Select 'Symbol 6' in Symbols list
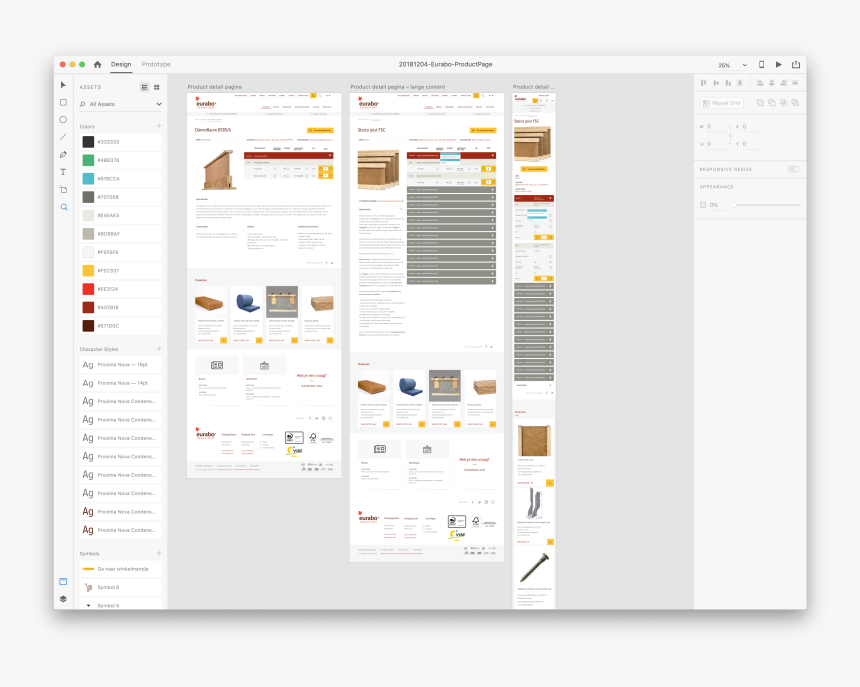The width and height of the screenshot is (860, 687). (121, 587)
